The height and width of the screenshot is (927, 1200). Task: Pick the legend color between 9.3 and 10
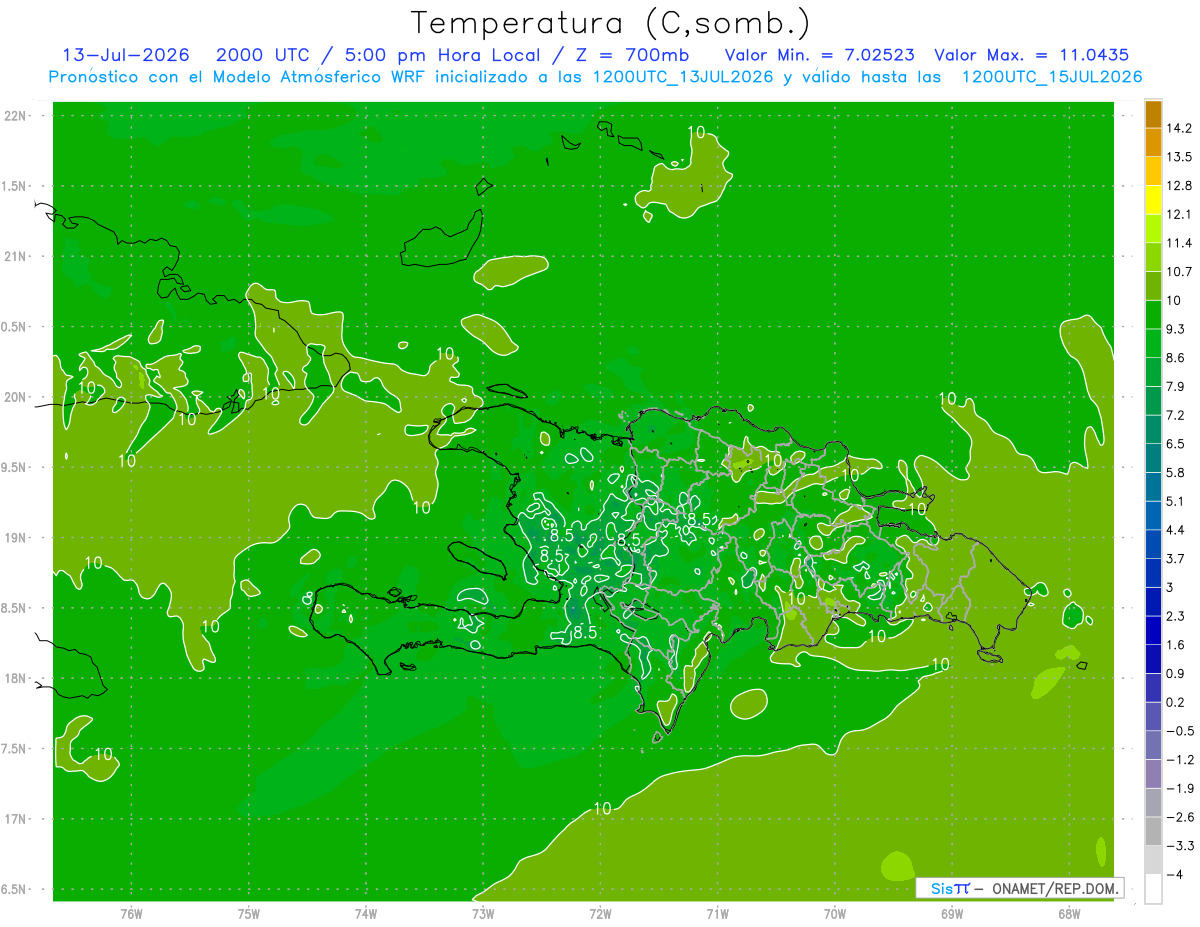(1153, 315)
